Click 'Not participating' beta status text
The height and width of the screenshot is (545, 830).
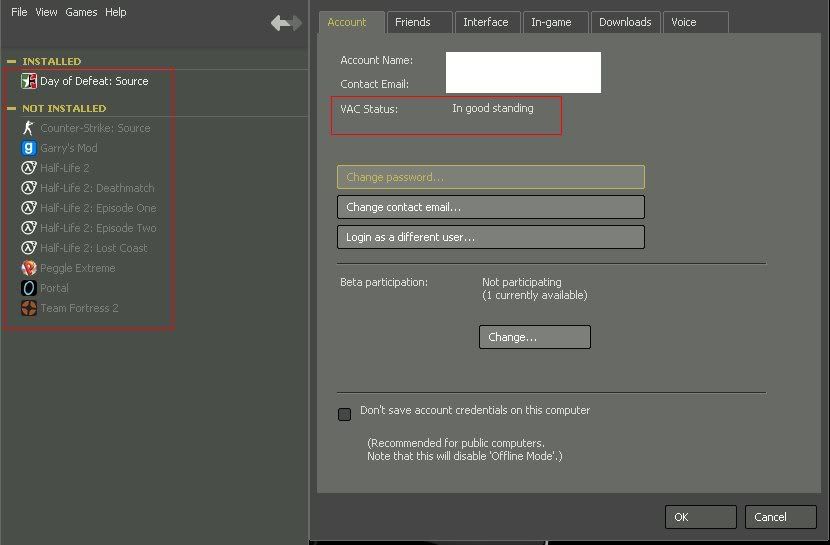click(x=521, y=282)
